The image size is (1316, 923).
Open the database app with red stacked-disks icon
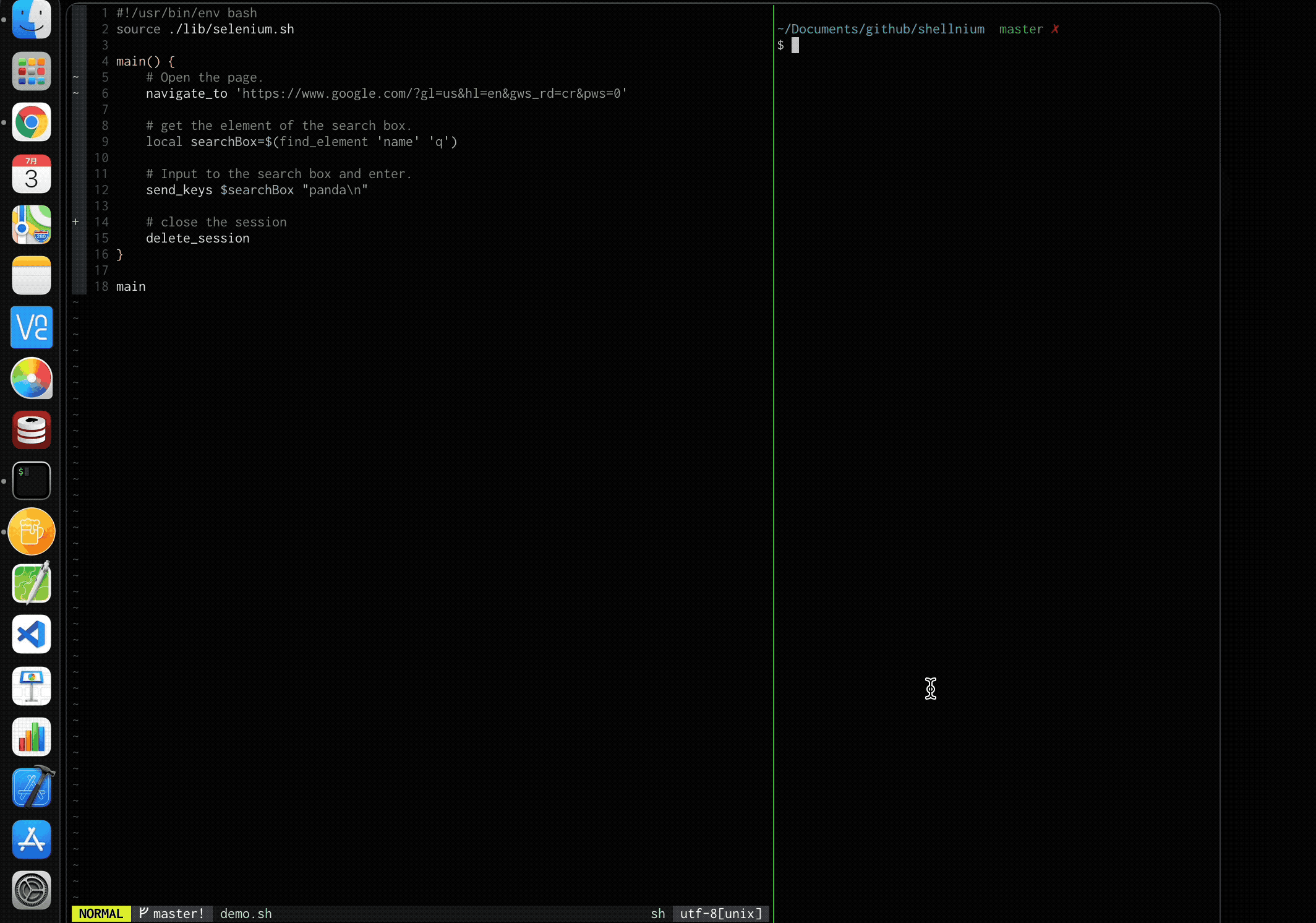(31, 429)
